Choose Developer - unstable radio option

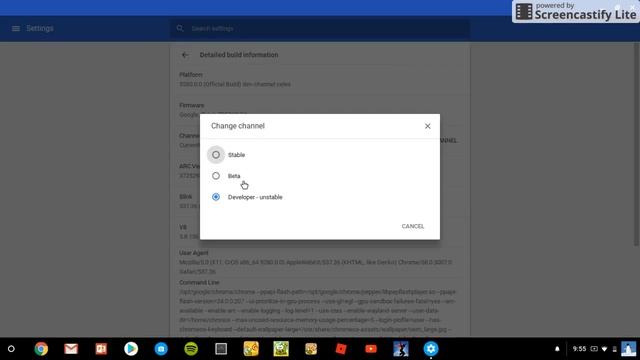pyautogui.click(x=216, y=197)
